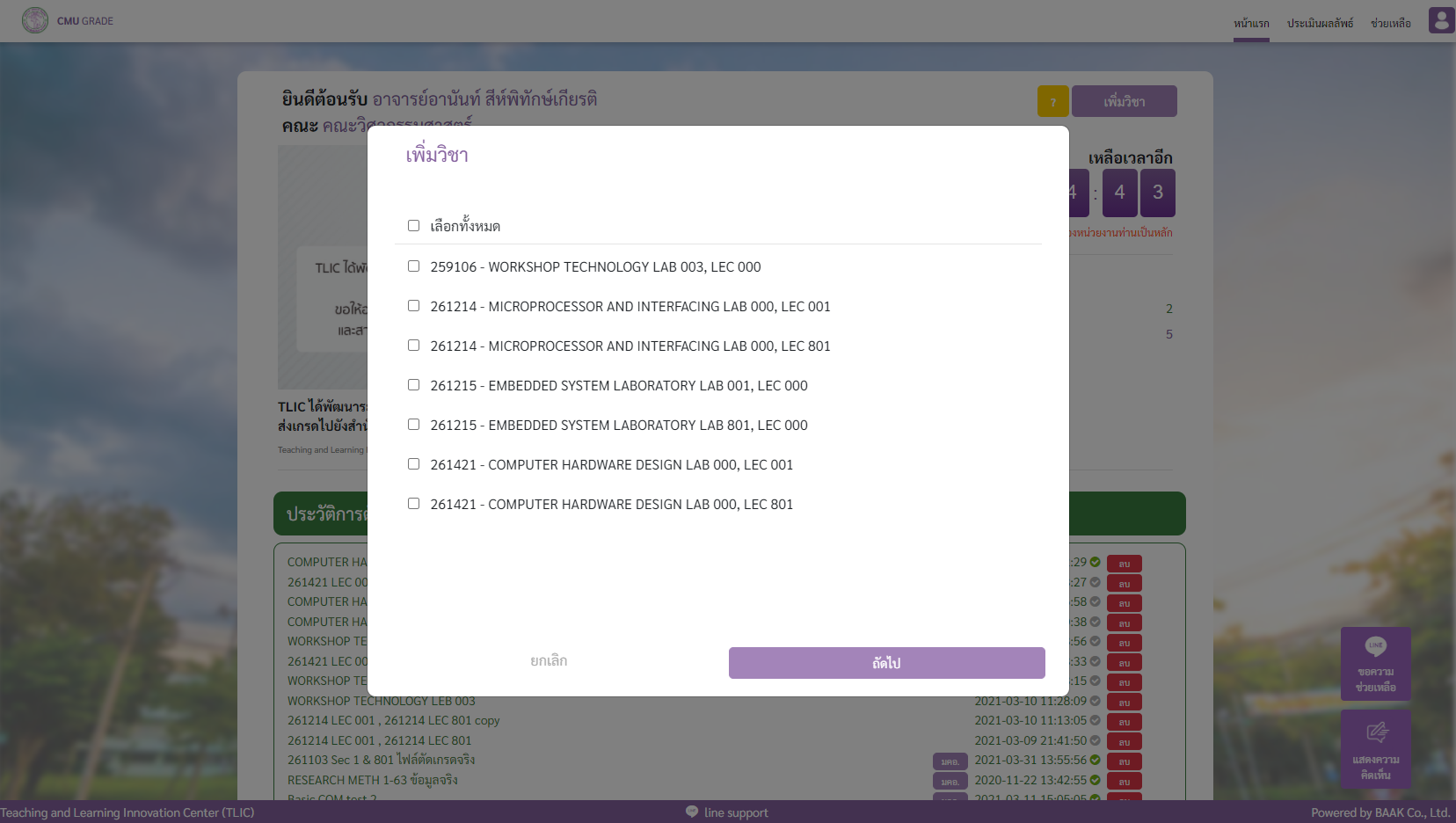Image resolution: width=1456 pixels, height=823 pixels.
Task: Open the user profile avatar icon
Action: [1441, 20]
